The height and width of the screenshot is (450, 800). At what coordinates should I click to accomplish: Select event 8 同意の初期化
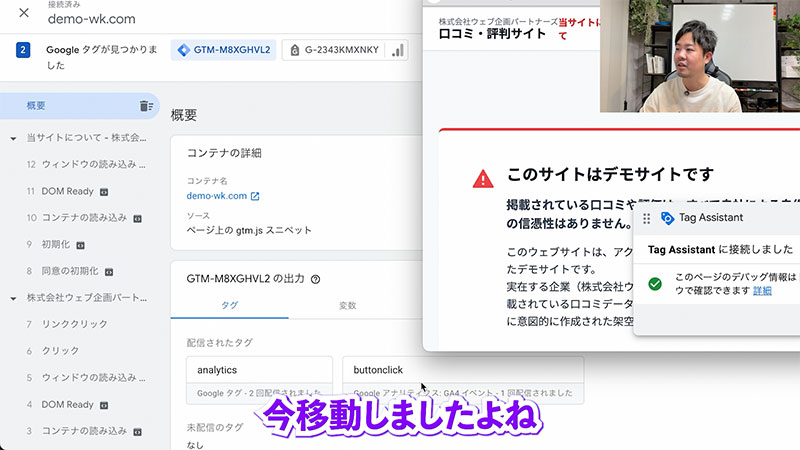click(62, 271)
